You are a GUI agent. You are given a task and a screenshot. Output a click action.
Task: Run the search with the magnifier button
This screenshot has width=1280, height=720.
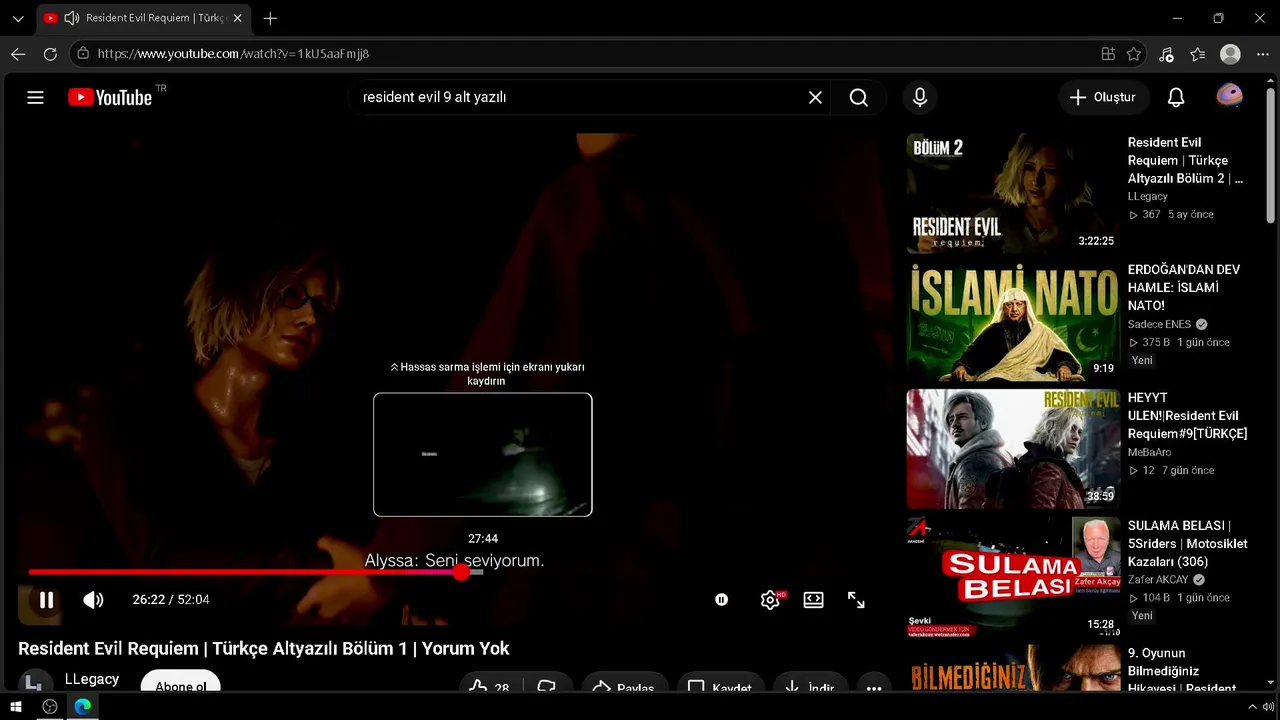click(x=858, y=97)
